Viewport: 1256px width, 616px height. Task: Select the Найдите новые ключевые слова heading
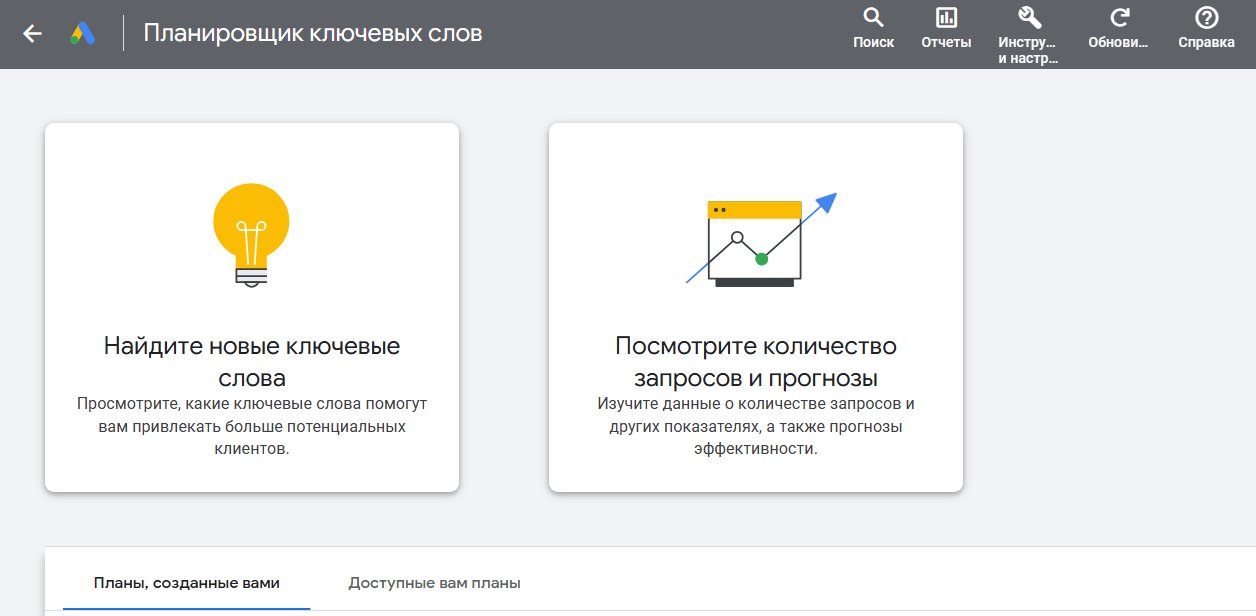tap(252, 362)
